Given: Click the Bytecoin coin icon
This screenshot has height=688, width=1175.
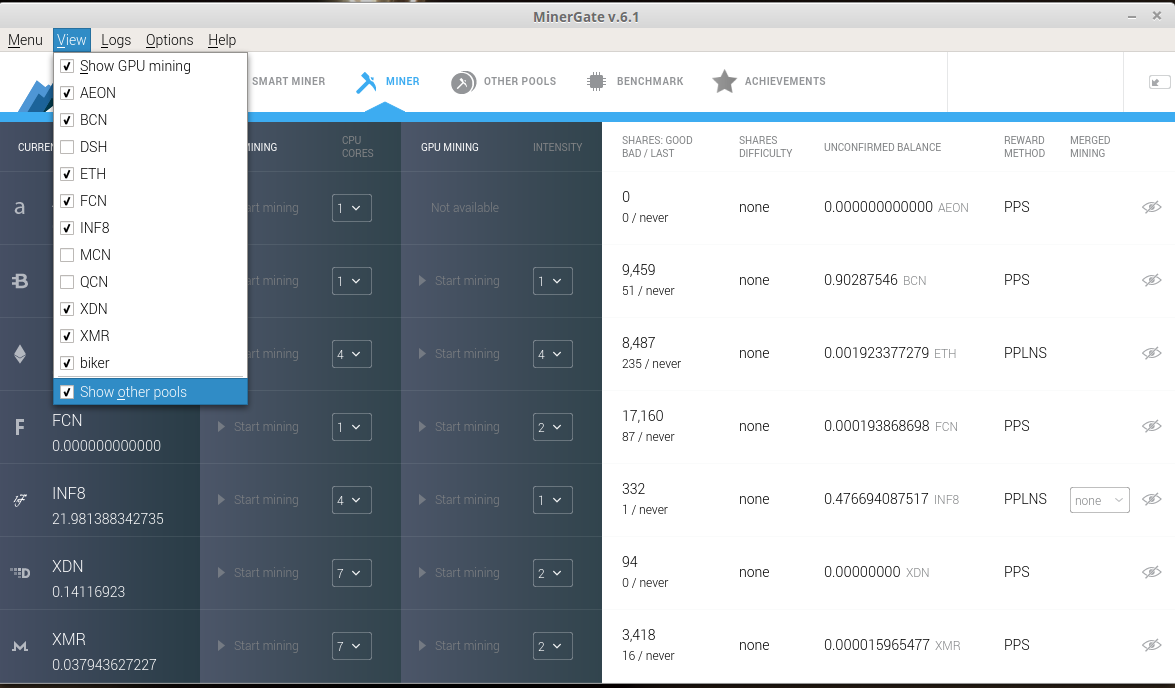Looking at the screenshot, I should 20,280.
